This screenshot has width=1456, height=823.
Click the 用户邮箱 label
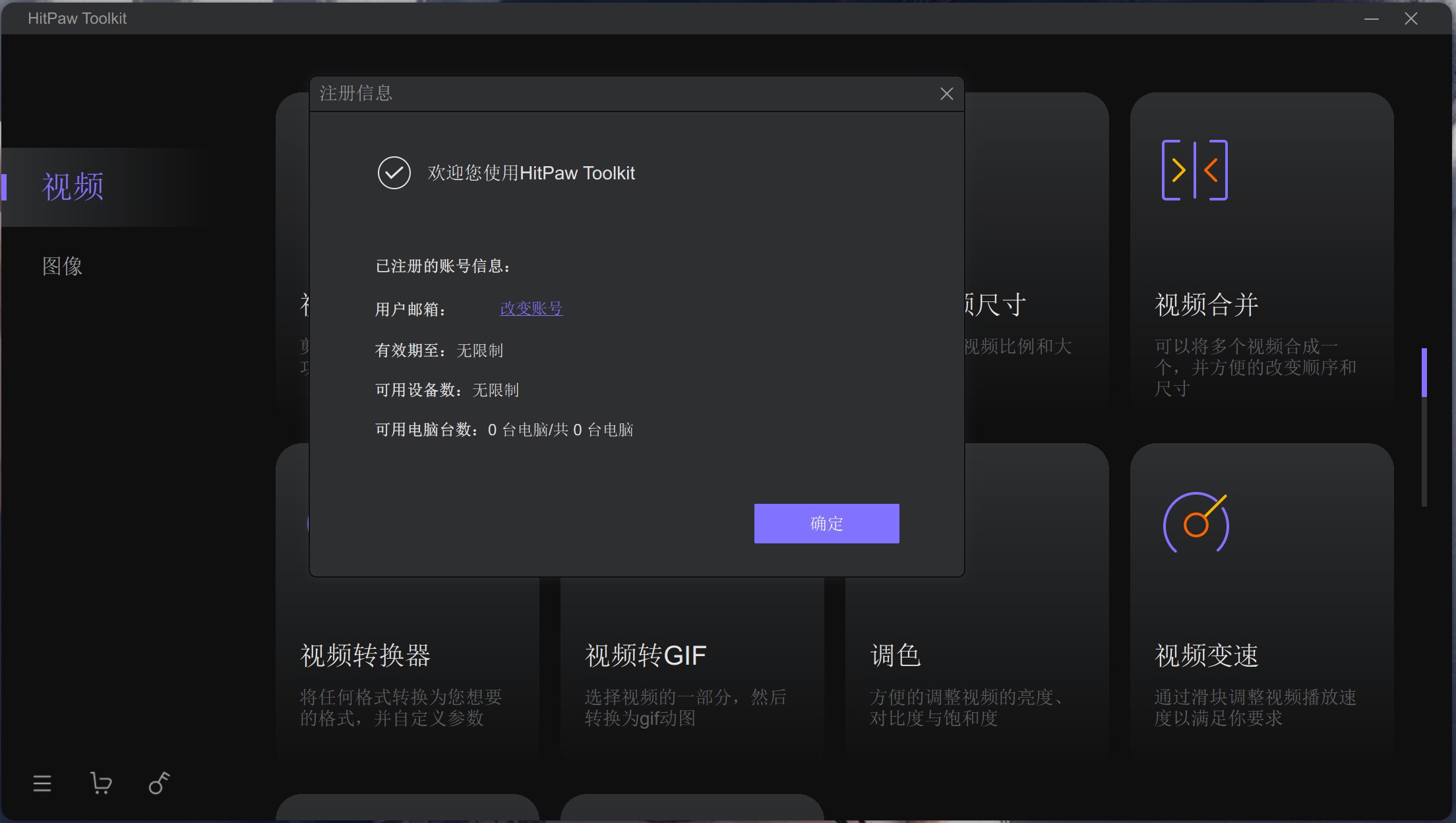(410, 309)
